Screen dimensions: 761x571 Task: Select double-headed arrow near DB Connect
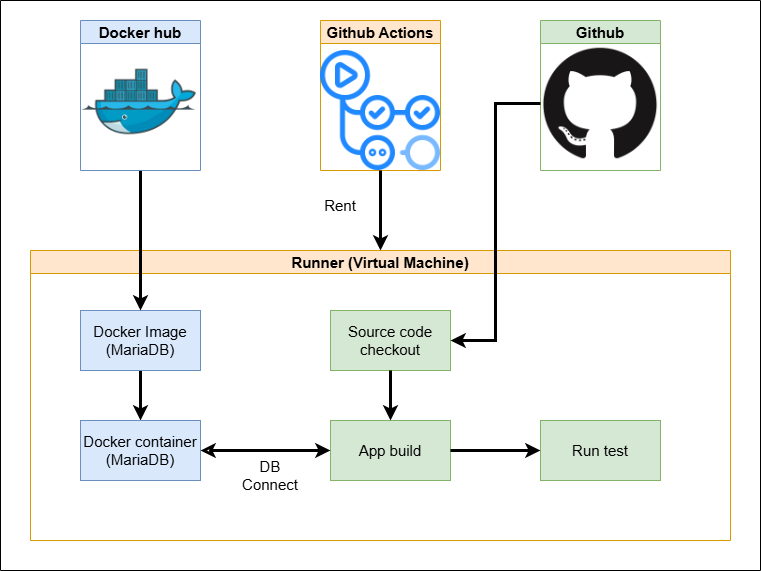[265, 451]
